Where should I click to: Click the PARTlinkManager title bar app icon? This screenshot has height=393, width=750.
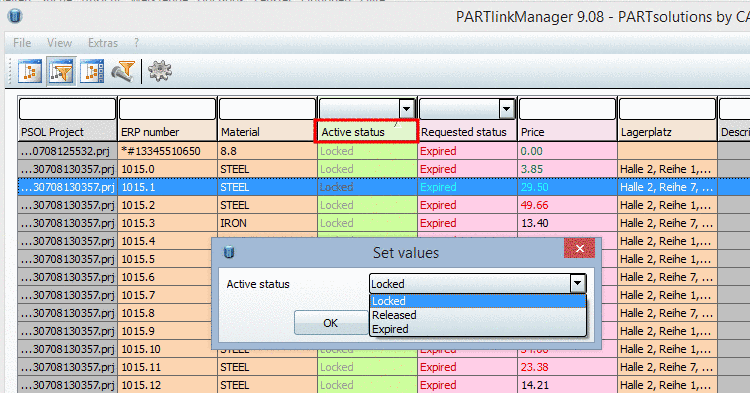pyautogui.click(x=15, y=17)
